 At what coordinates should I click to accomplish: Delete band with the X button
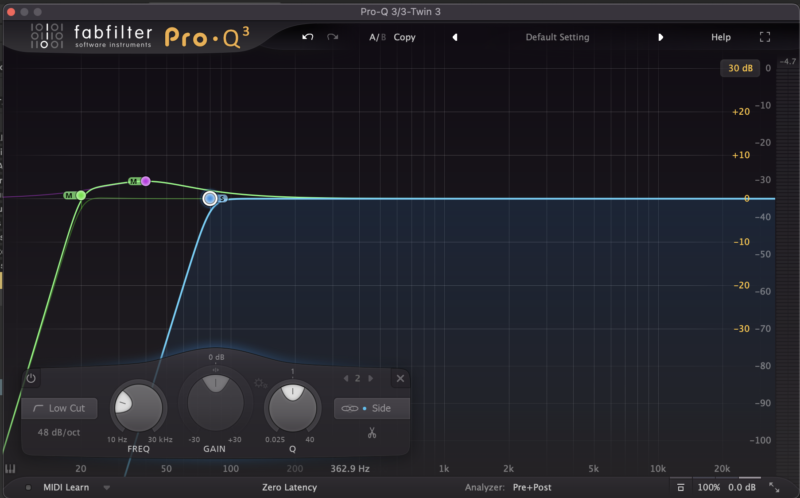click(x=400, y=378)
